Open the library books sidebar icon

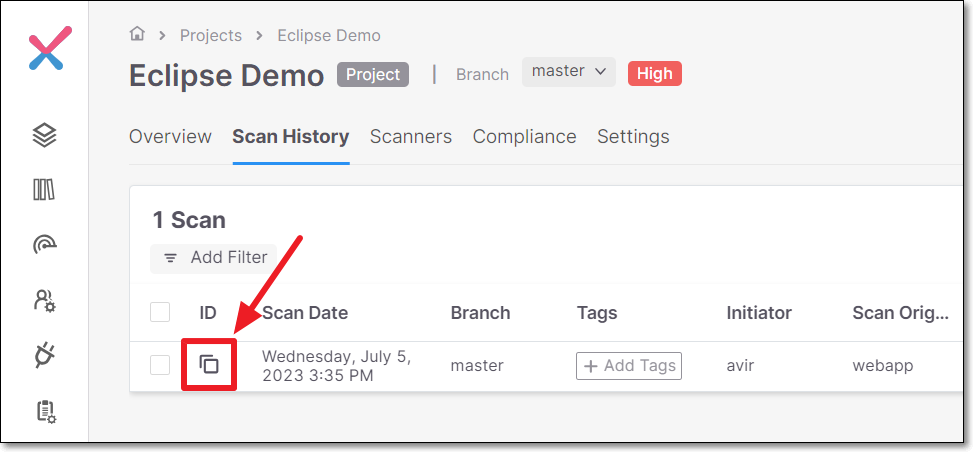(44, 190)
